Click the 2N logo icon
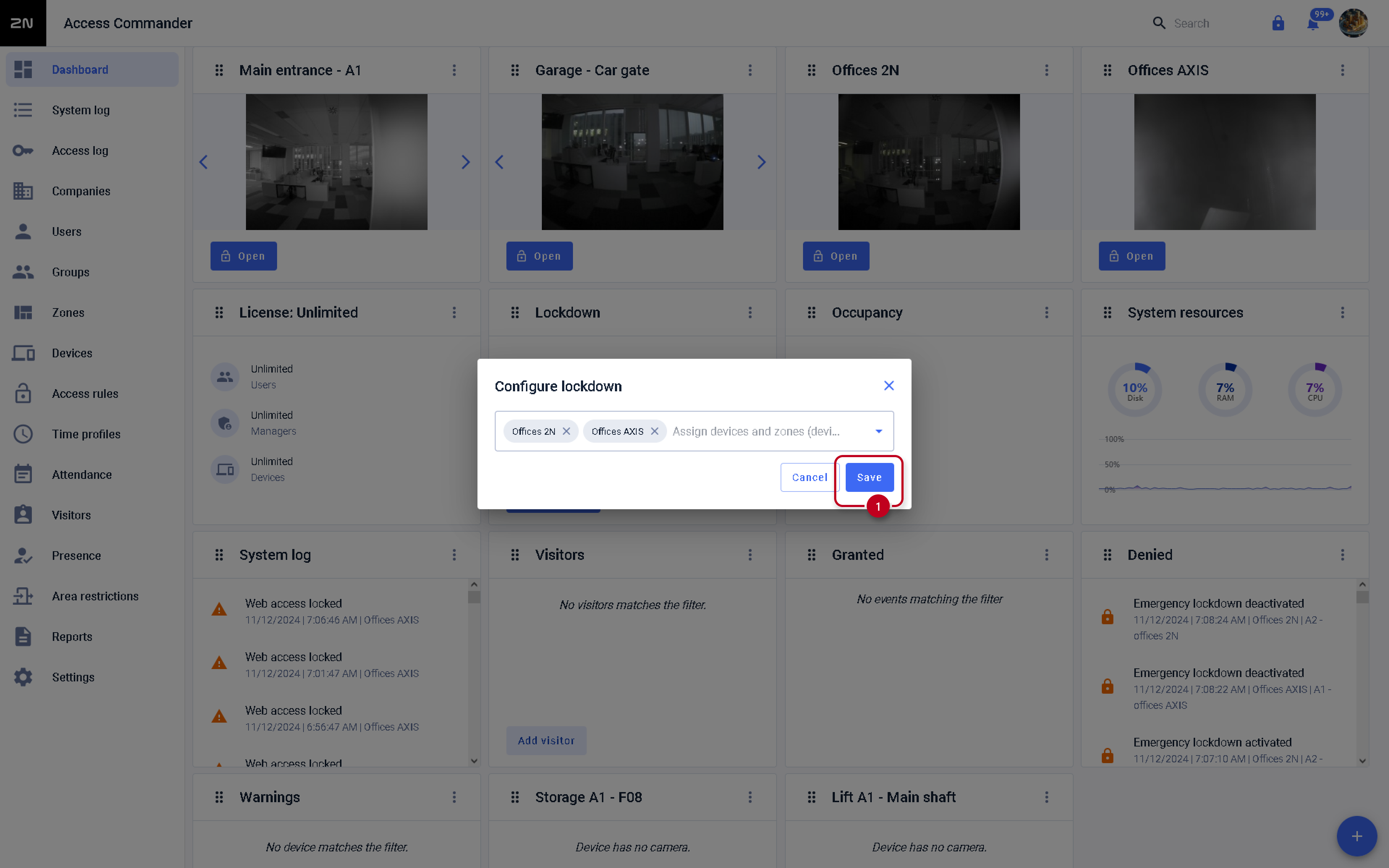 pos(22,23)
